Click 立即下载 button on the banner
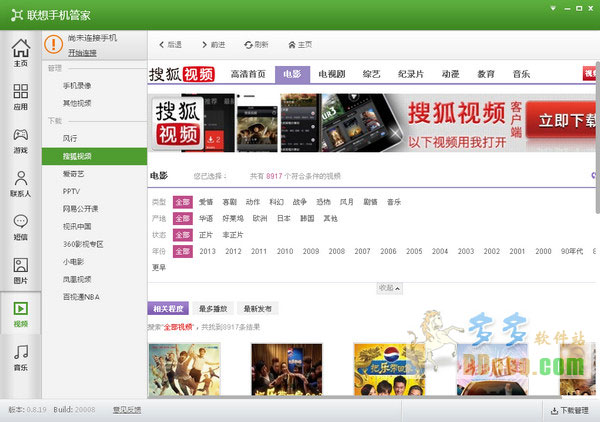Screen dimensions: 600x422 (562, 120)
